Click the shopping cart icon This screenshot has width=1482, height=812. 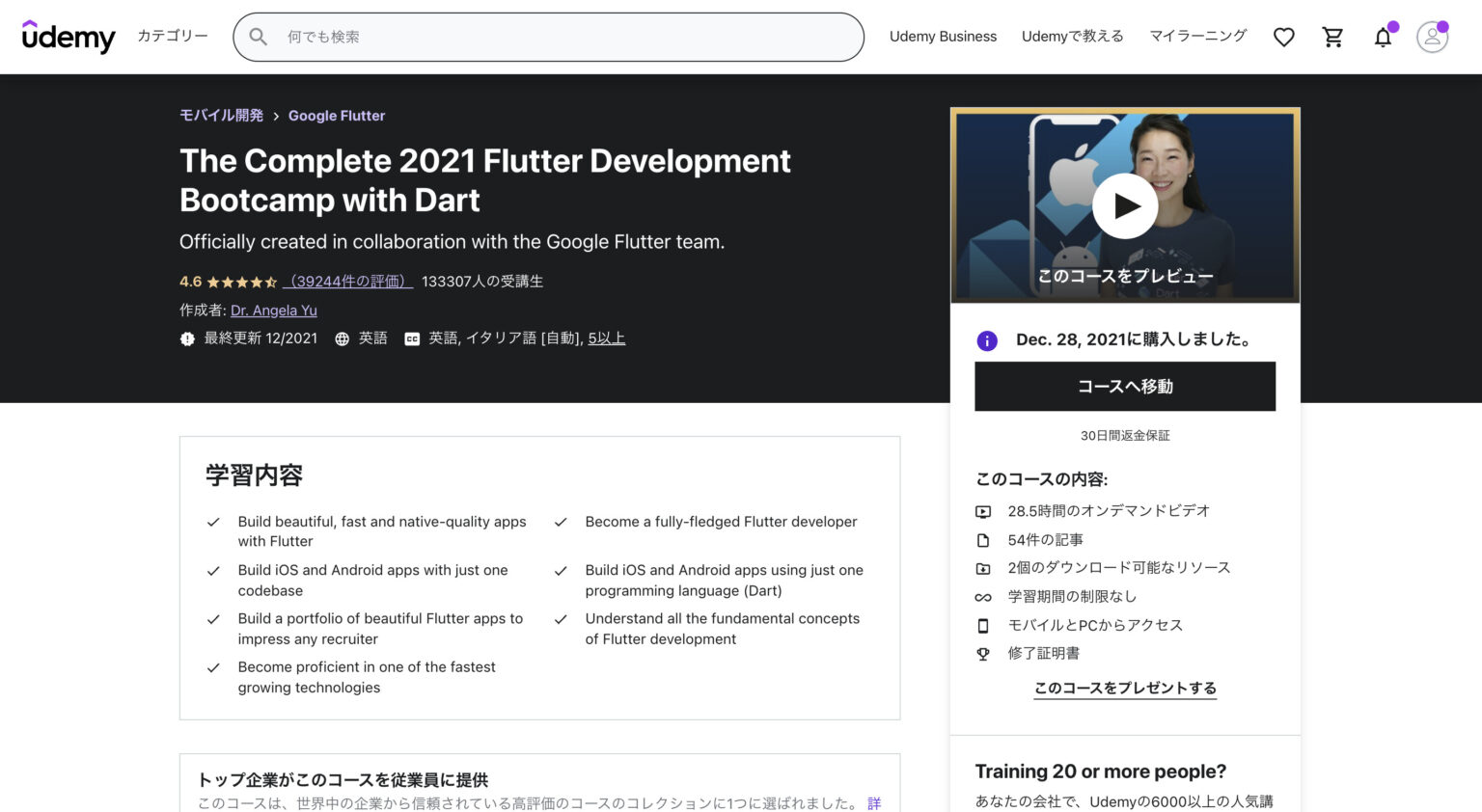pyautogui.click(x=1332, y=36)
